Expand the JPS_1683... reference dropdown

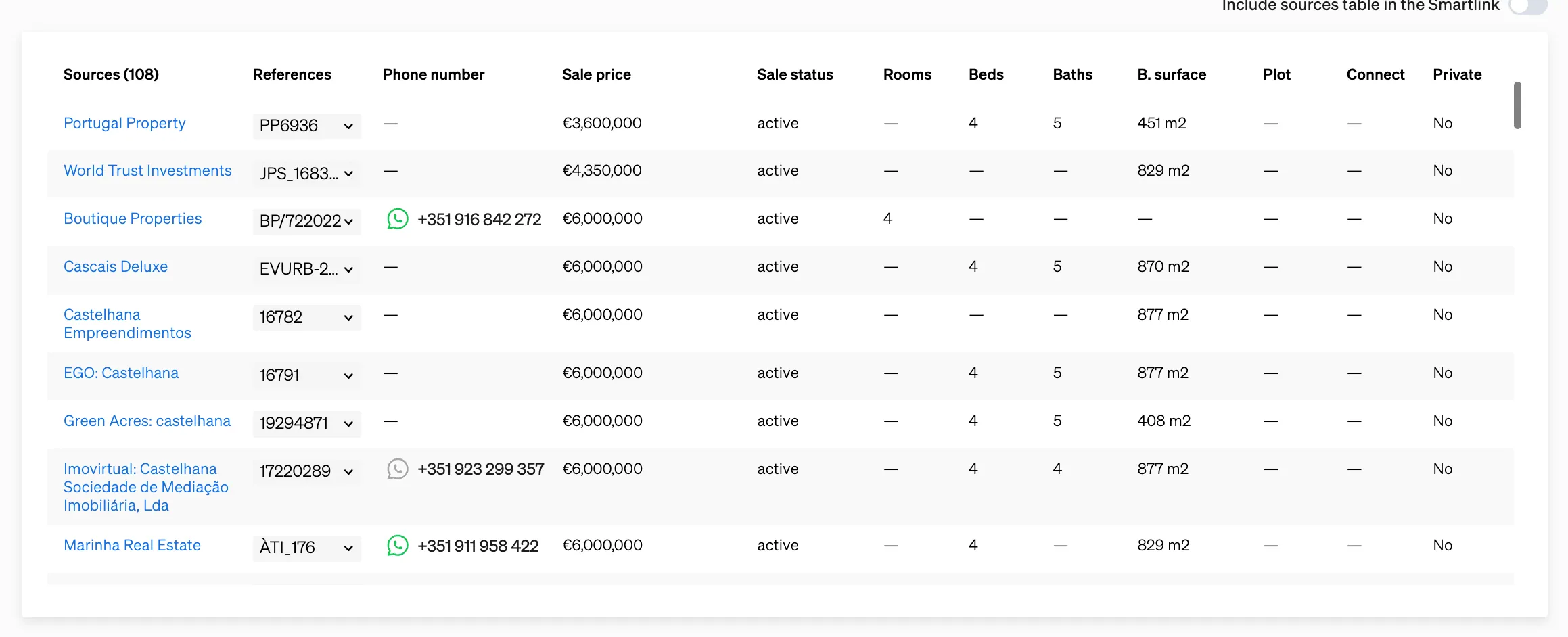tap(306, 174)
